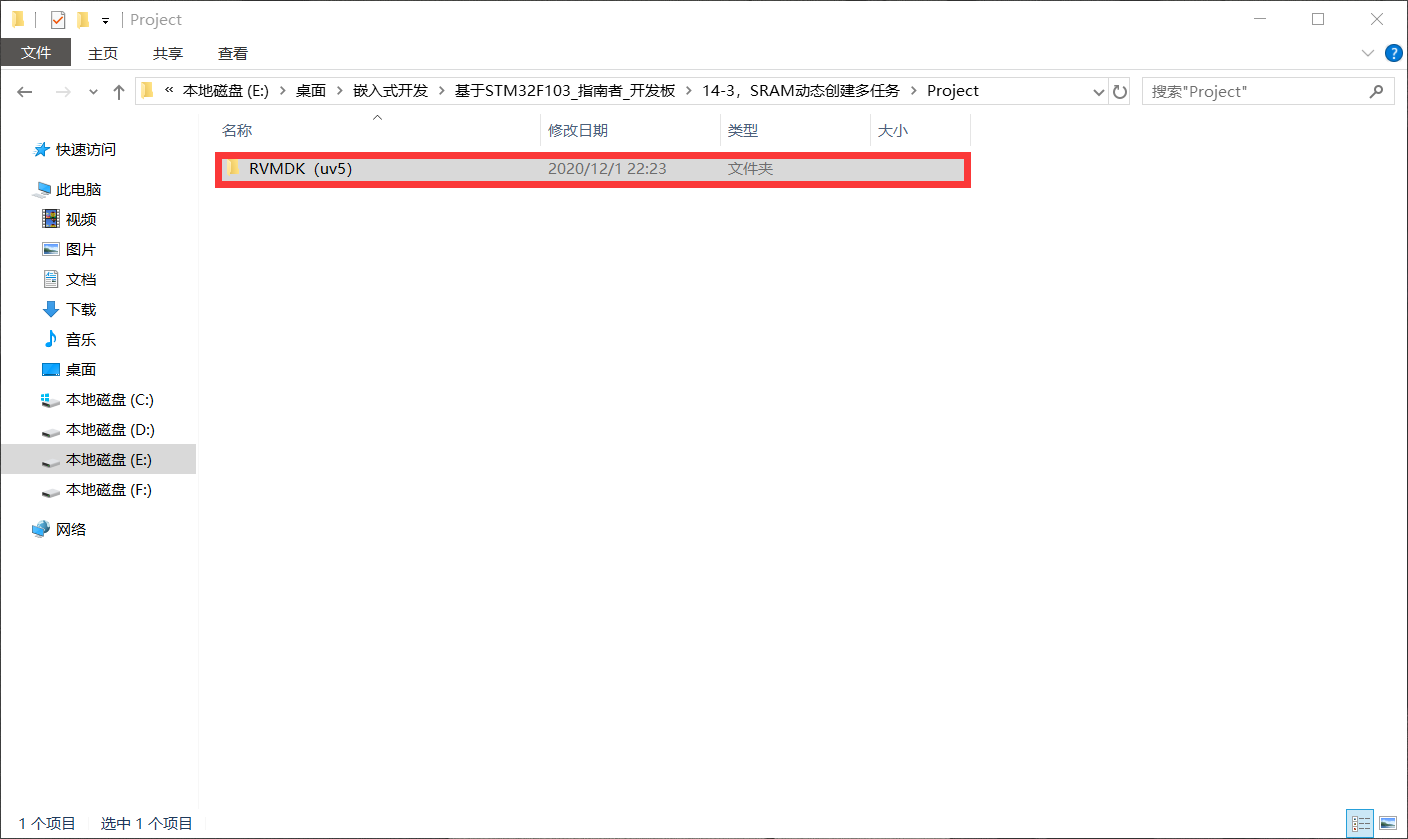Open 快速访问 in the navigation pane
The image size is (1408, 839).
(86, 150)
